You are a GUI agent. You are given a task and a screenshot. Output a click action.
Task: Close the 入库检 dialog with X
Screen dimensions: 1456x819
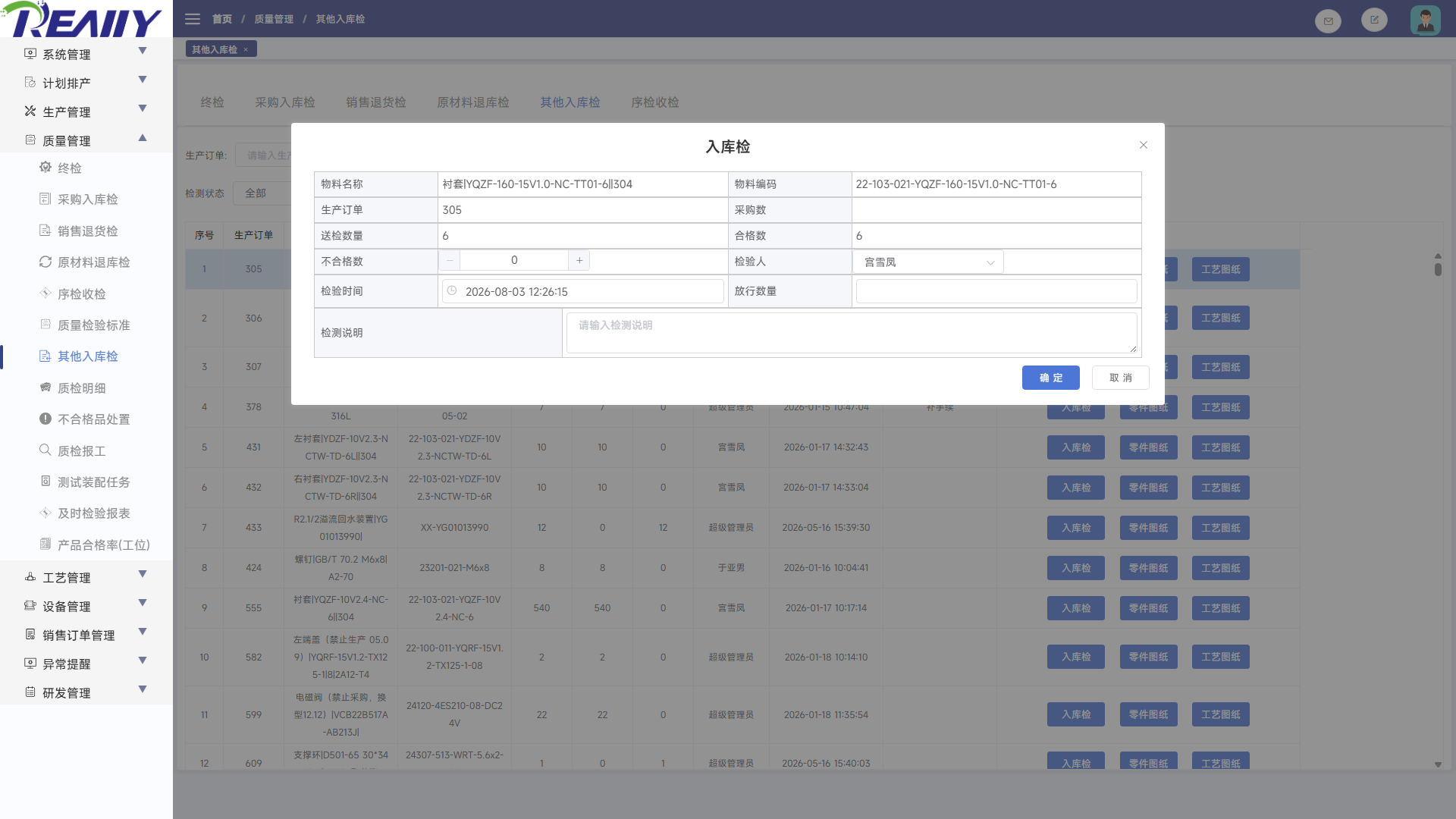[x=1144, y=145]
